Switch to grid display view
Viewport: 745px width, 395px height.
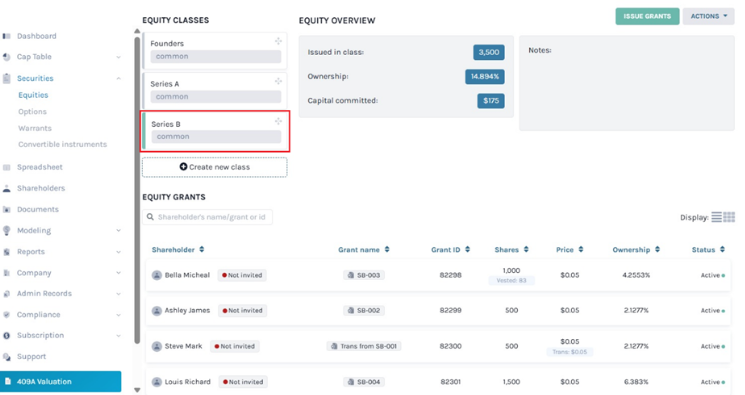point(729,217)
